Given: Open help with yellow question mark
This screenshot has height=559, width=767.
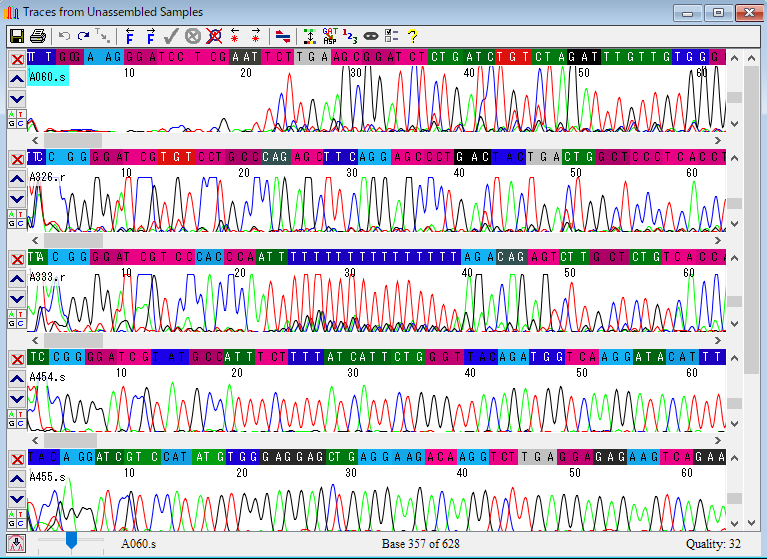Looking at the screenshot, I should coord(412,36).
